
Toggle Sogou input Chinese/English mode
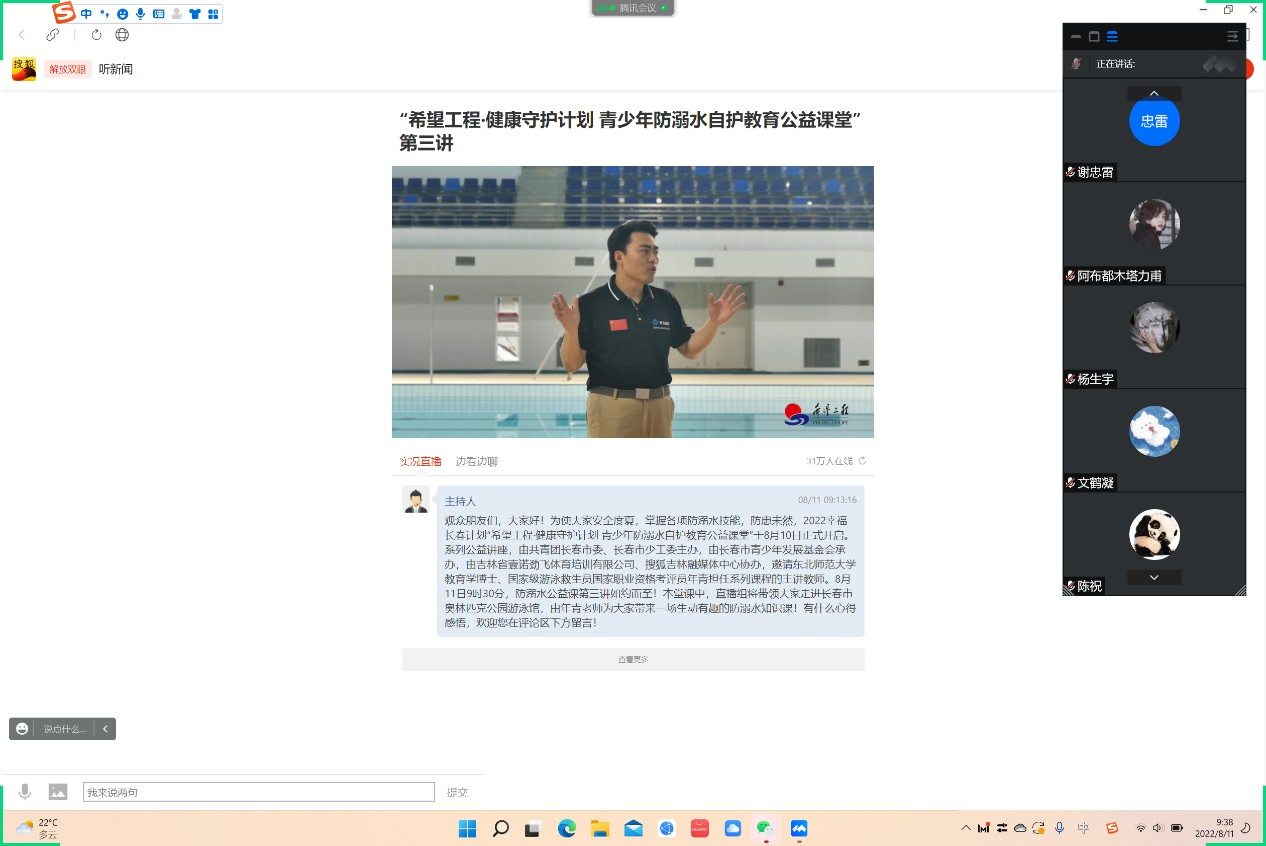(x=86, y=14)
